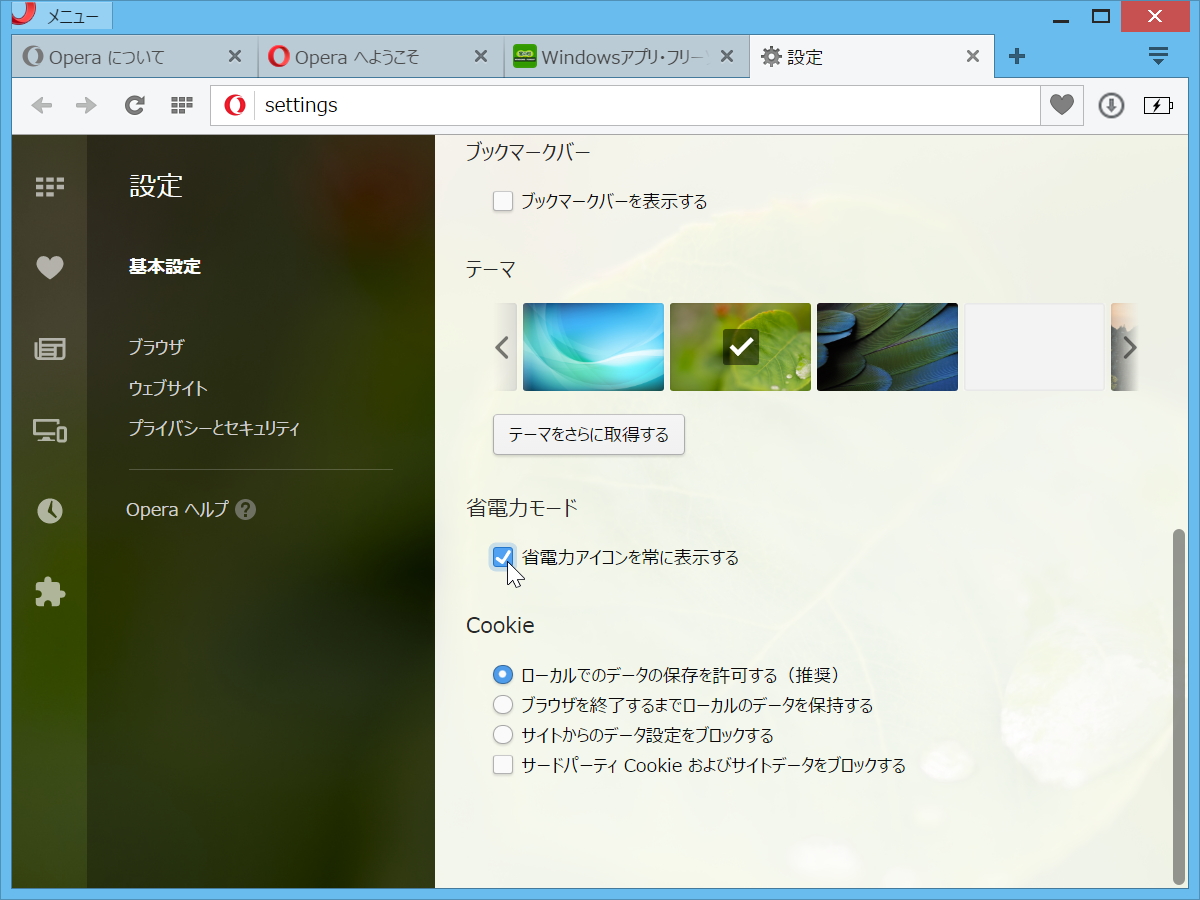Select the extensions puzzle icon in the sidebar
This screenshot has width=1200, height=900.
tap(50, 592)
